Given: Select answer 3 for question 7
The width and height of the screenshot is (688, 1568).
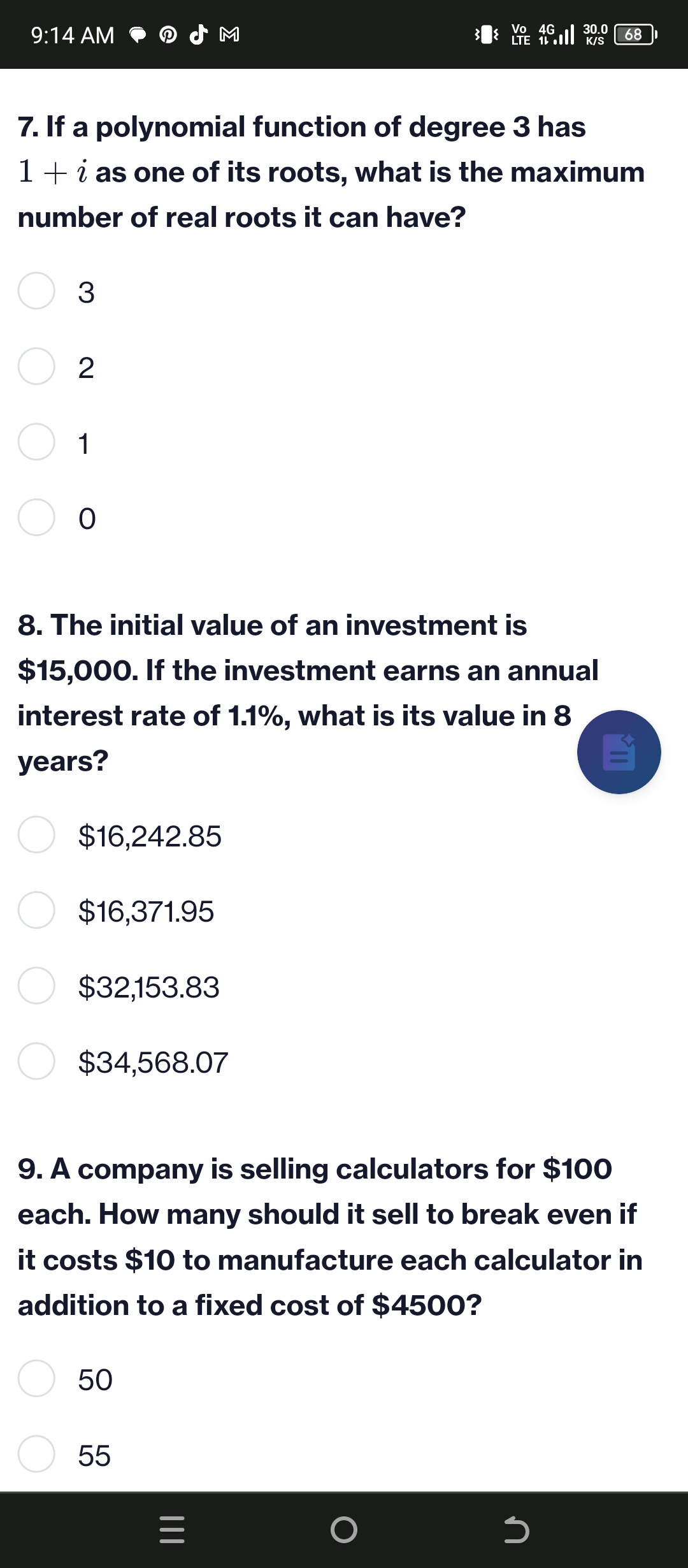Looking at the screenshot, I should [36, 291].
